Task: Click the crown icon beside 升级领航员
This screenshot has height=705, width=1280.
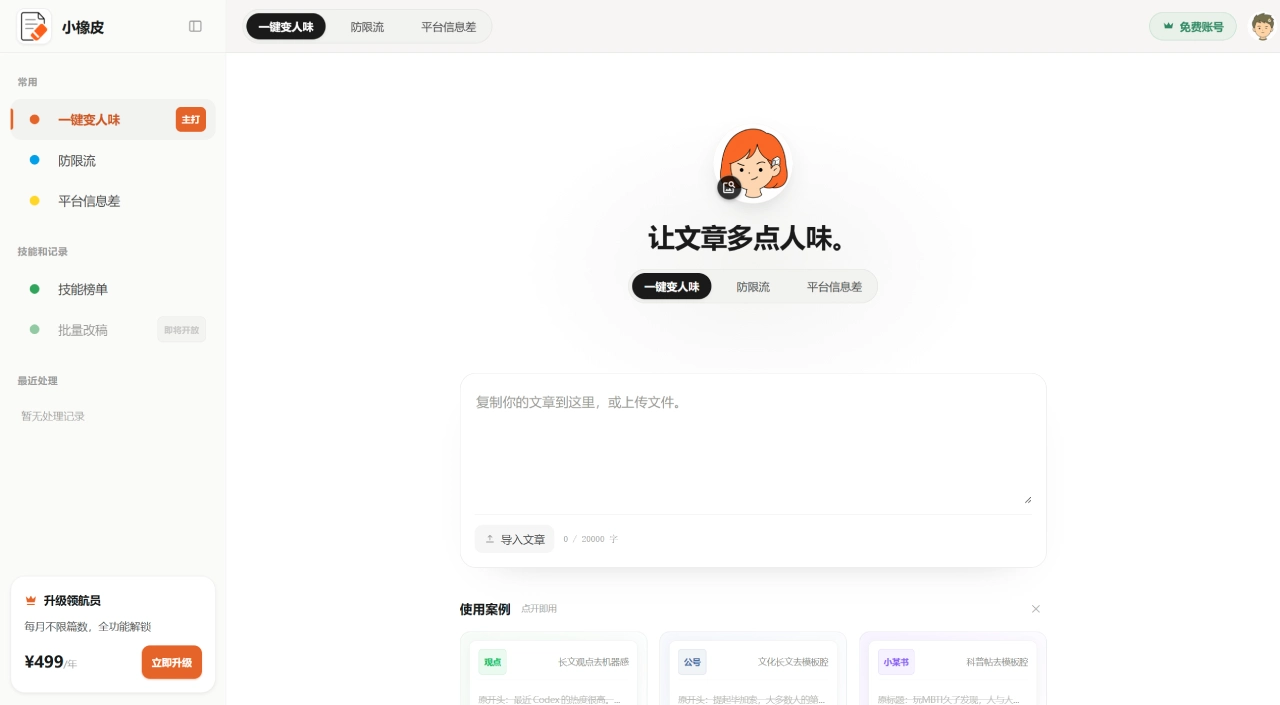Action: (31, 601)
